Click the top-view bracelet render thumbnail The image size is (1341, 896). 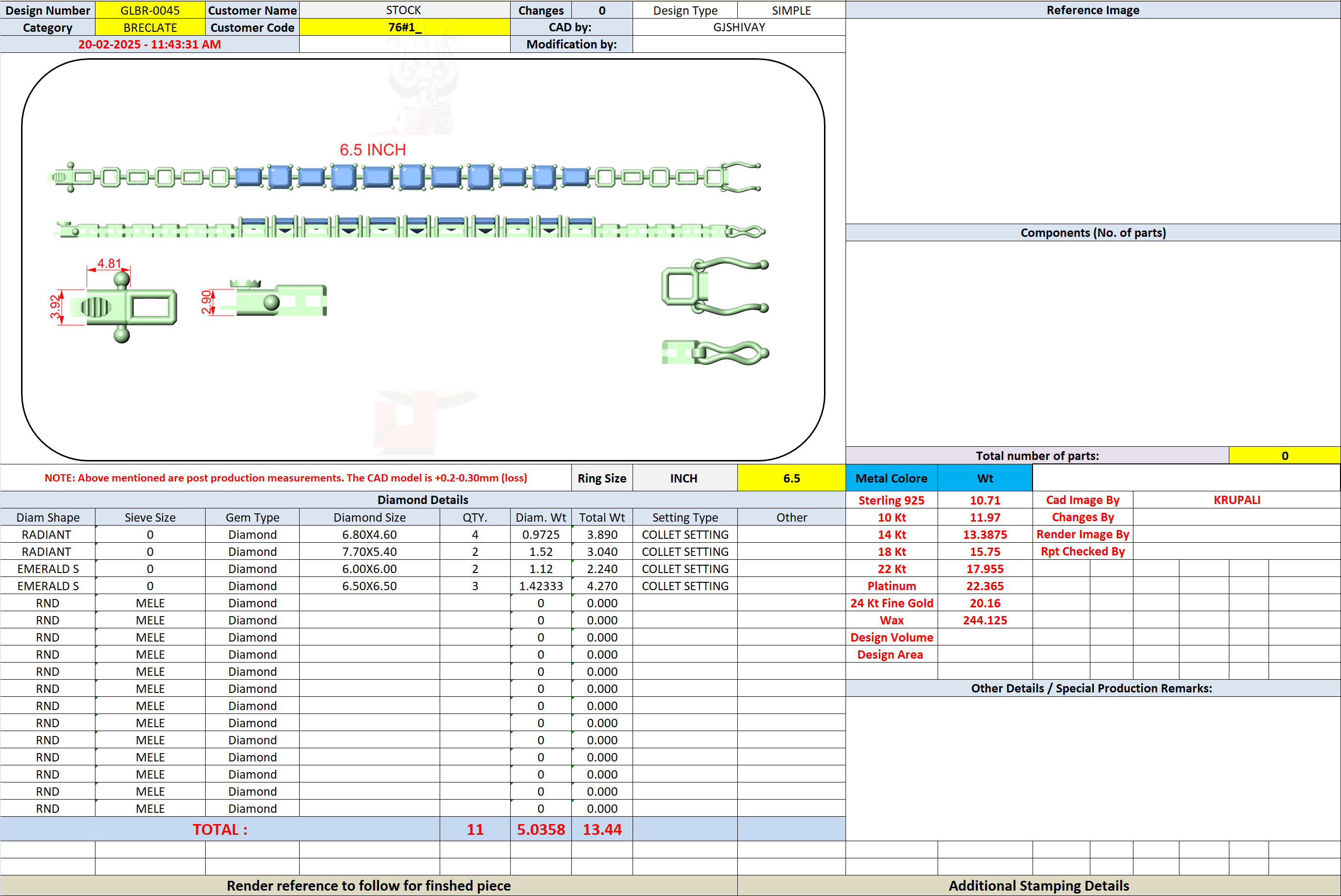pyautogui.click(x=404, y=177)
